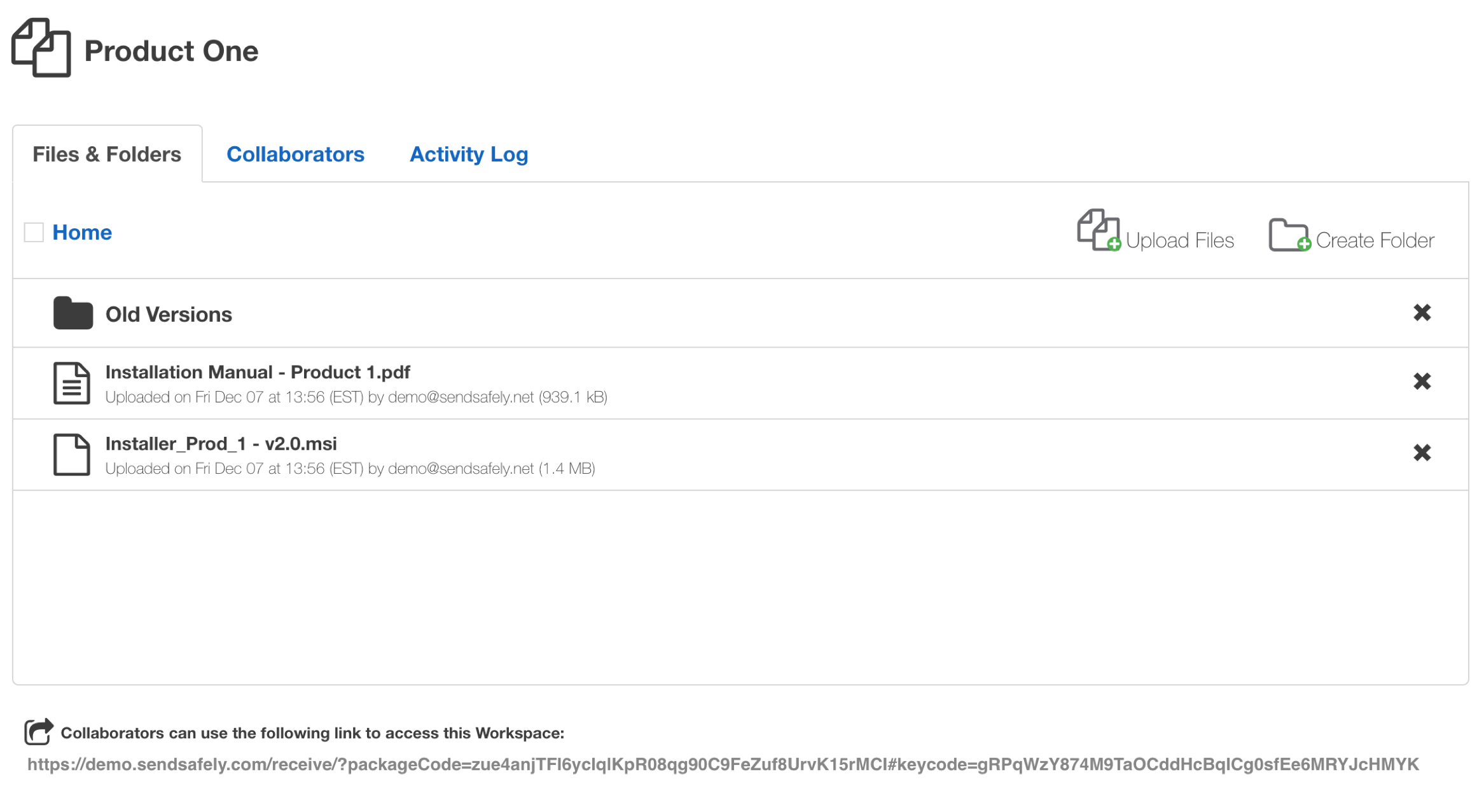
Task: Delete the Old Versions folder
Action: click(x=1422, y=313)
